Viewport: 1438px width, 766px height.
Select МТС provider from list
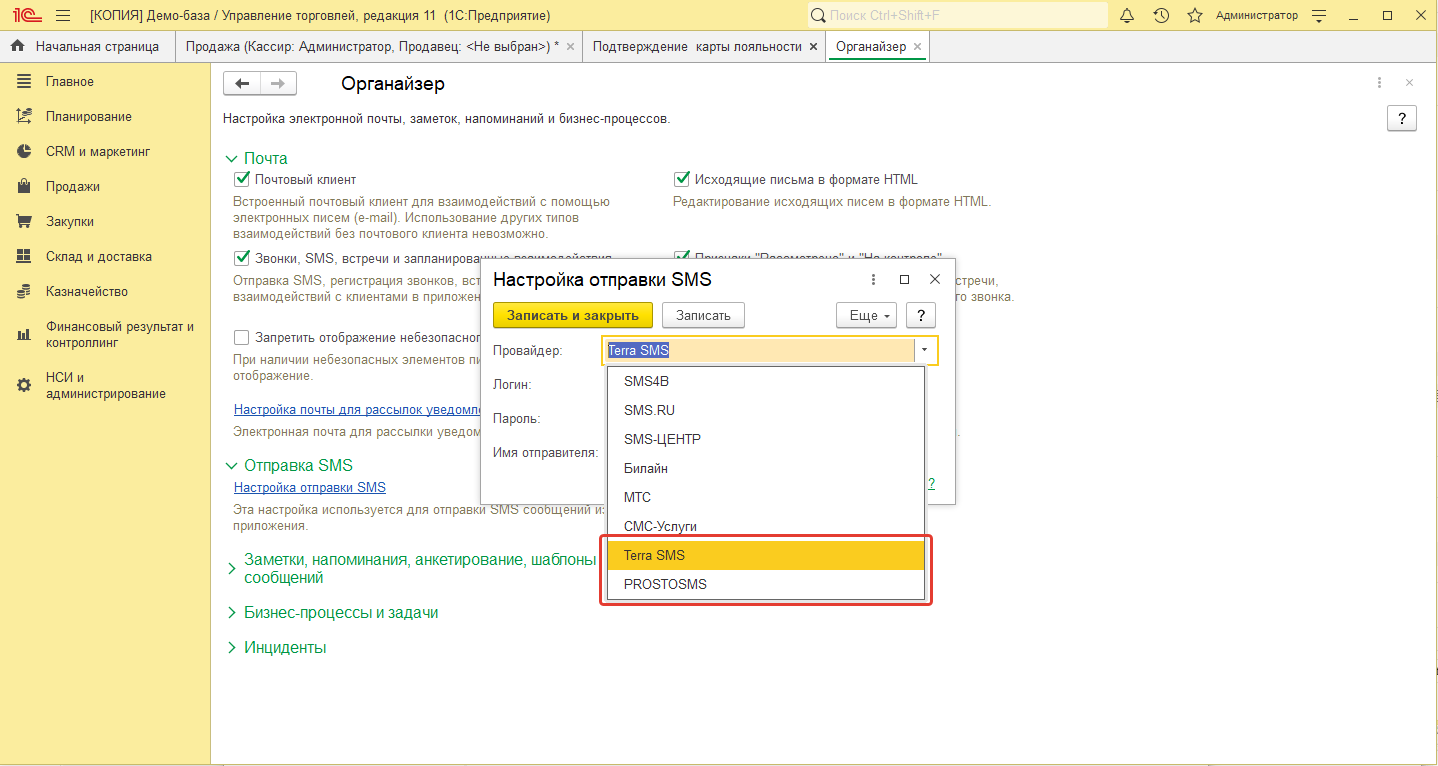[766, 497]
